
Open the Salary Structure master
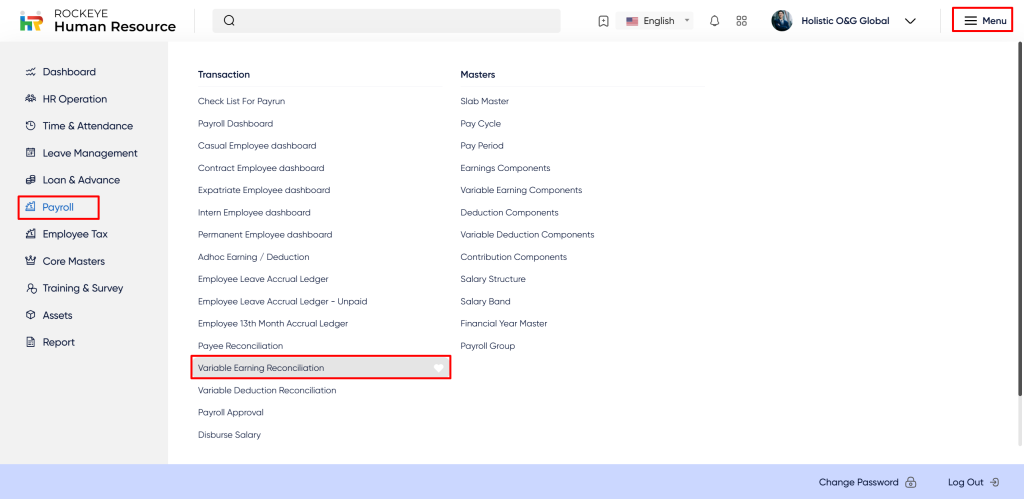[492, 279]
